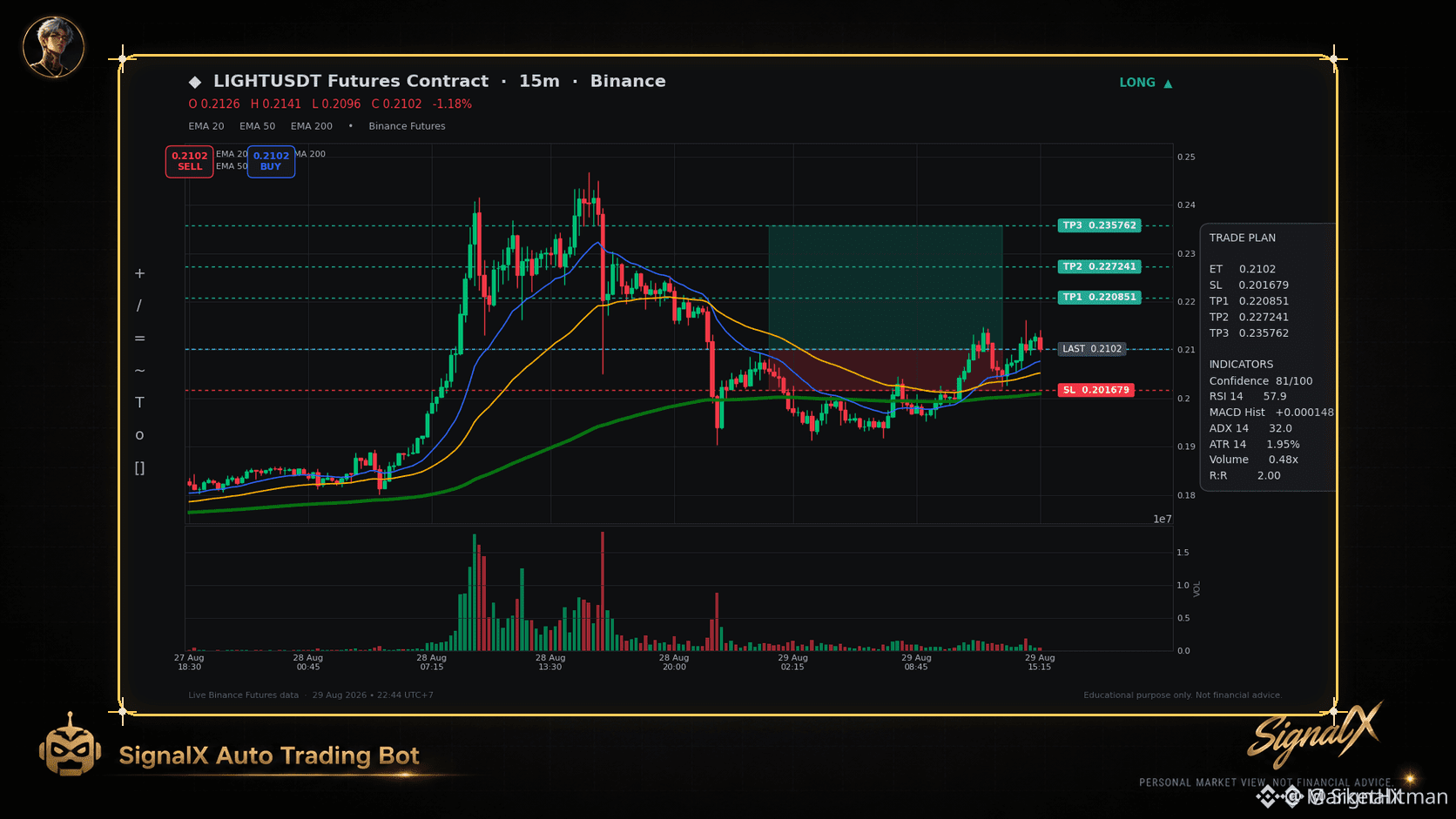This screenshot has width=1456, height=819.
Task: Click EMA 20 in the header legend row
Action: click(x=206, y=126)
